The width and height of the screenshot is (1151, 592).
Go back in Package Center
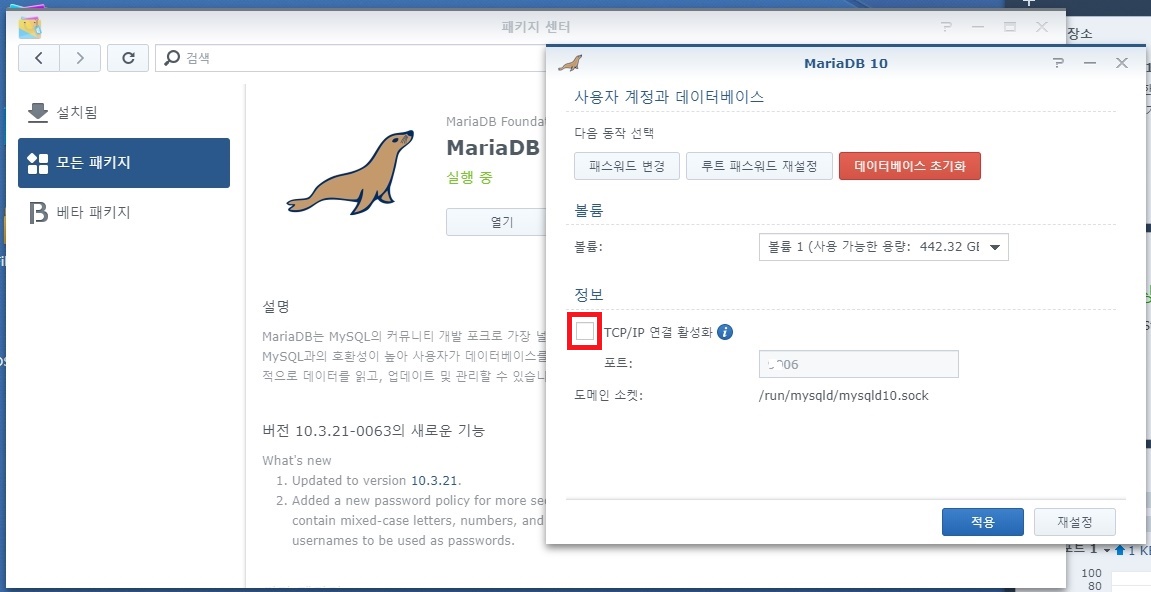[38, 58]
